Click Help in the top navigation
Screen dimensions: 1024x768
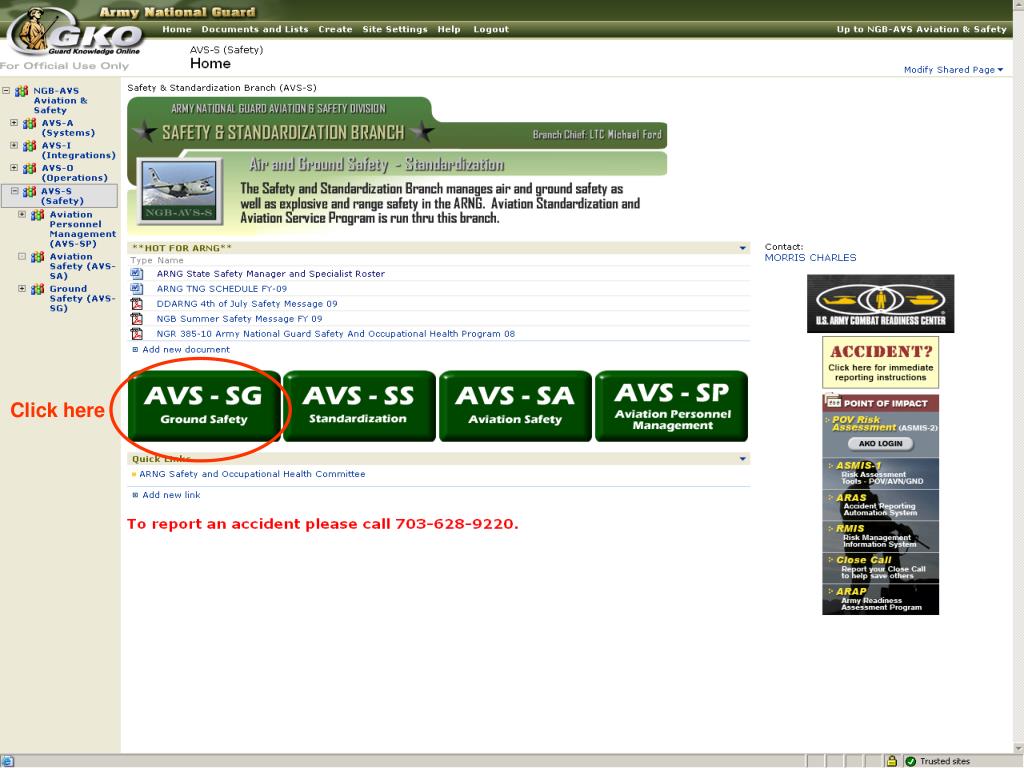(x=449, y=29)
